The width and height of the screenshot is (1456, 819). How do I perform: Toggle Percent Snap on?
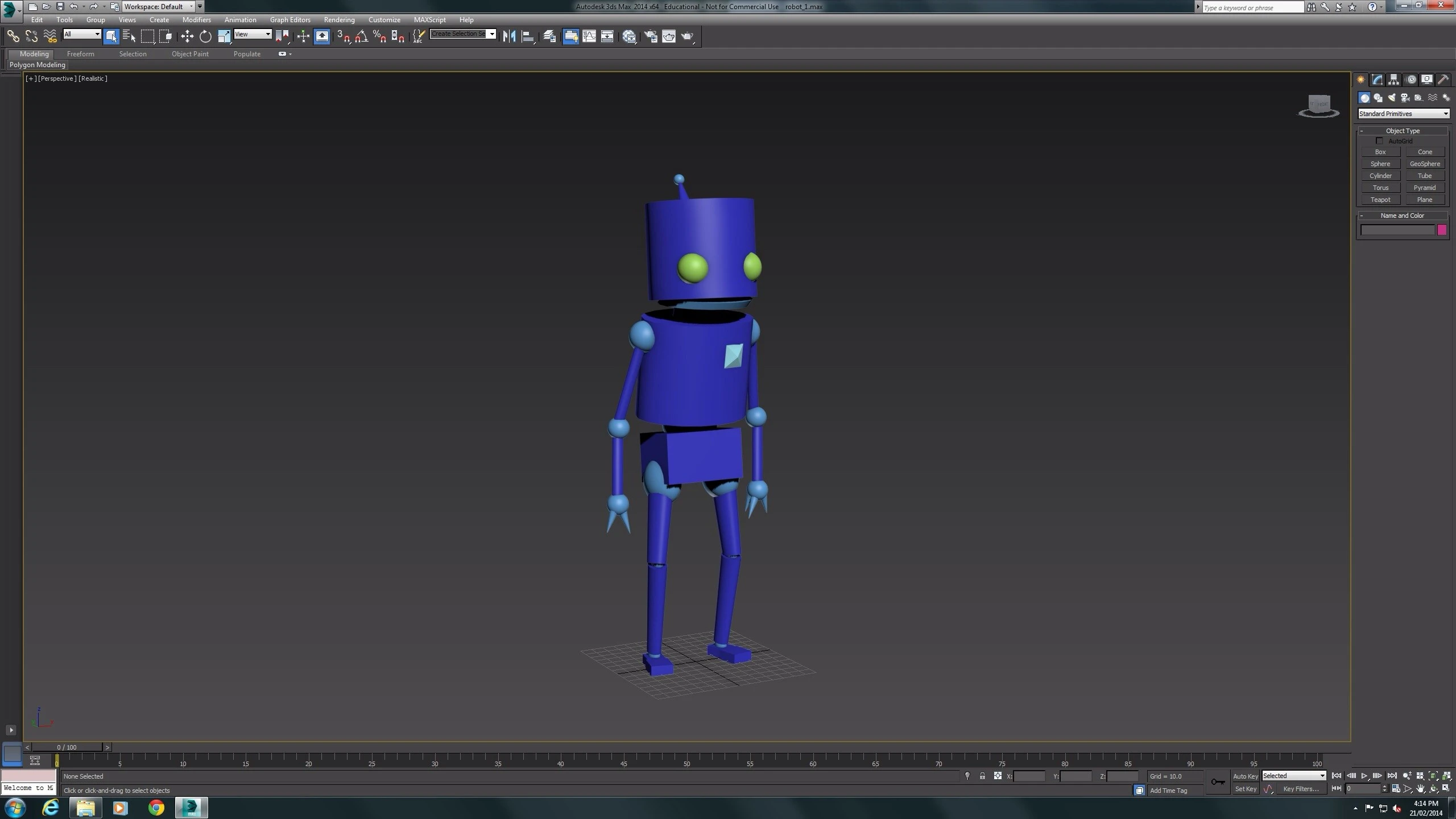coord(380,36)
